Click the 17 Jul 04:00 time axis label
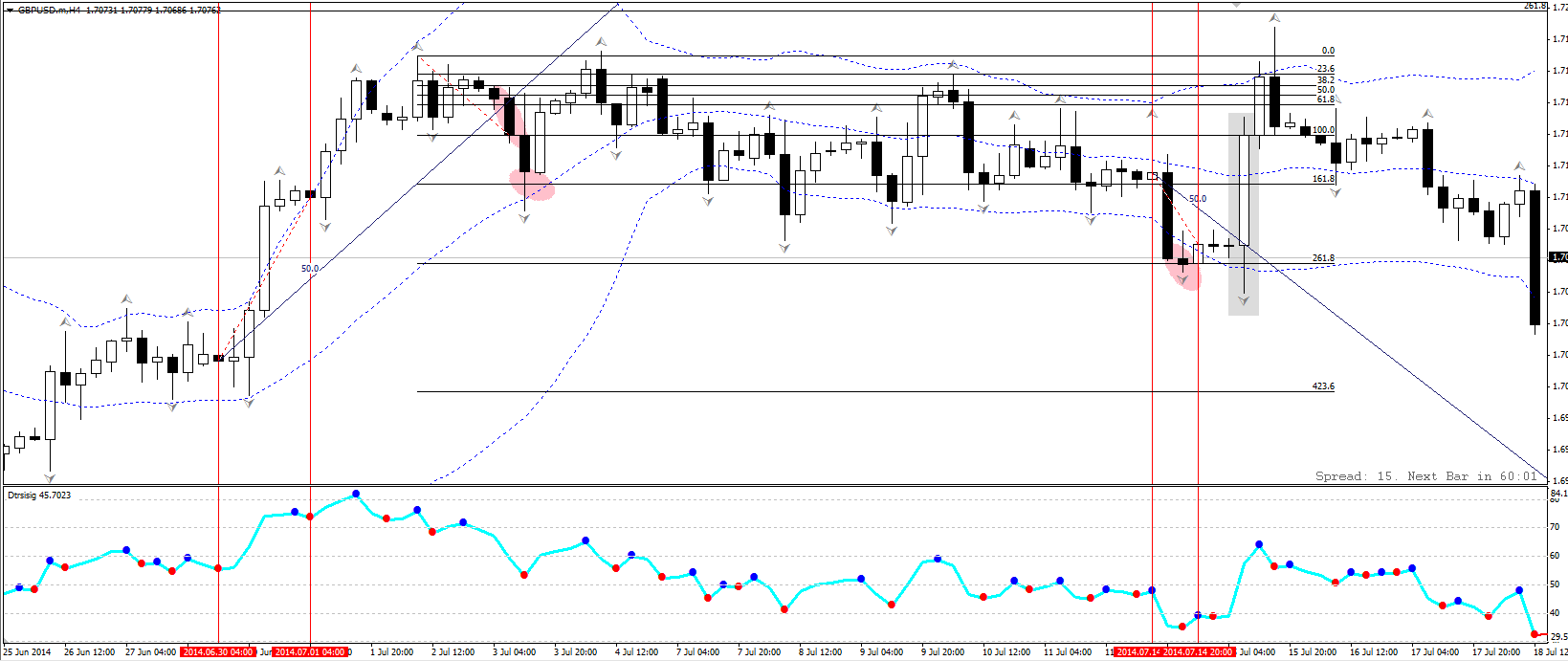The width and height of the screenshot is (1568, 661). pos(1433,652)
